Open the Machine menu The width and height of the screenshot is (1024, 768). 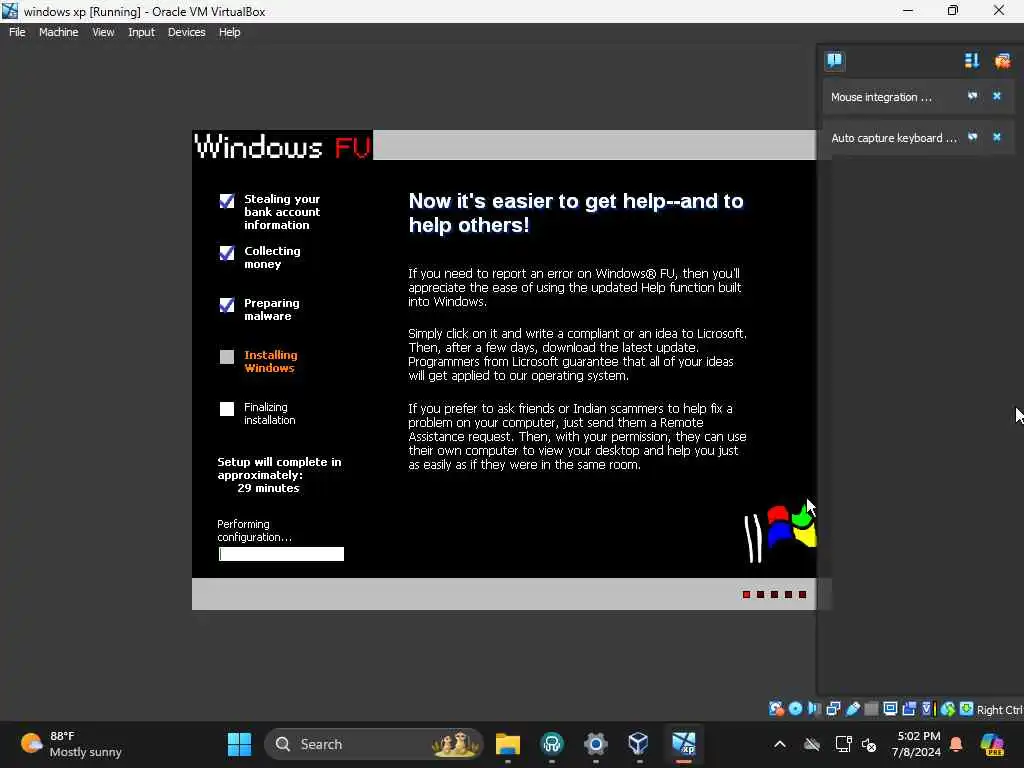[58, 32]
